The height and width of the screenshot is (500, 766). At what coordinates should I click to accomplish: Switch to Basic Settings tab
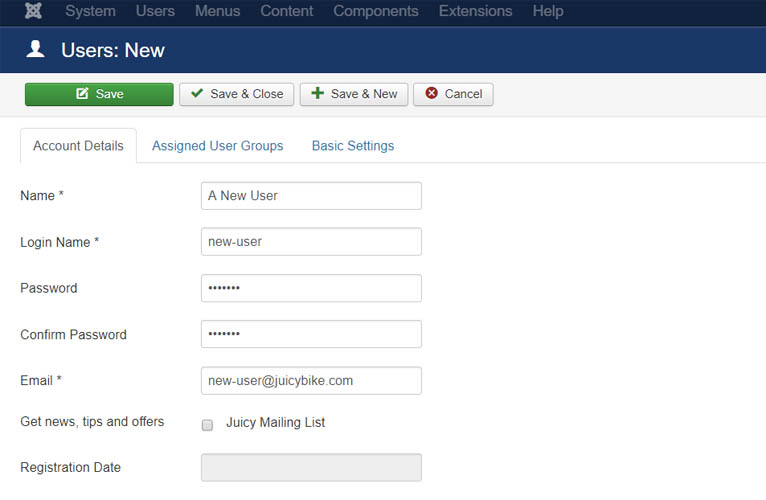(353, 146)
